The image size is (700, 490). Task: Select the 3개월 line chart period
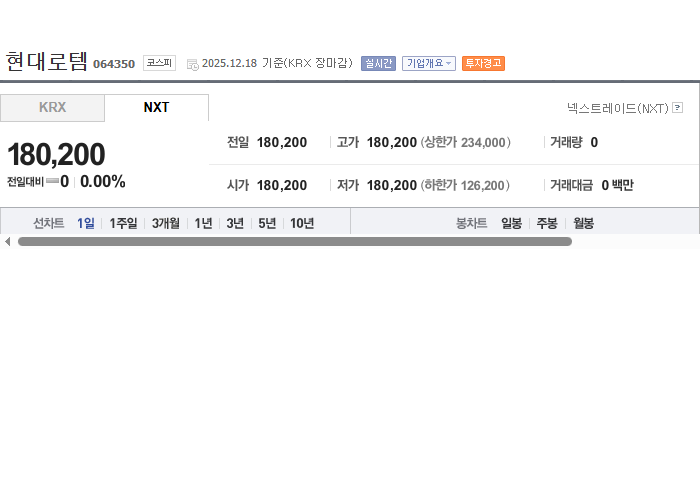point(166,223)
